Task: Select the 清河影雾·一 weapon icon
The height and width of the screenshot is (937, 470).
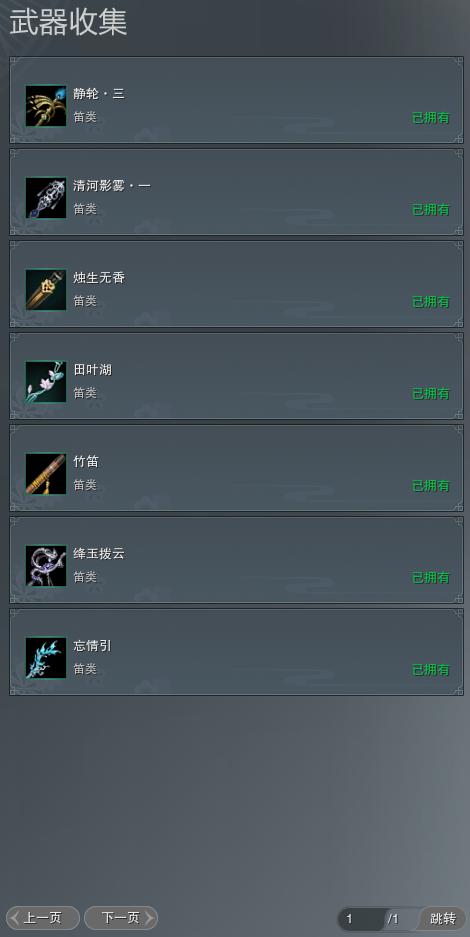Action: (46, 198)
